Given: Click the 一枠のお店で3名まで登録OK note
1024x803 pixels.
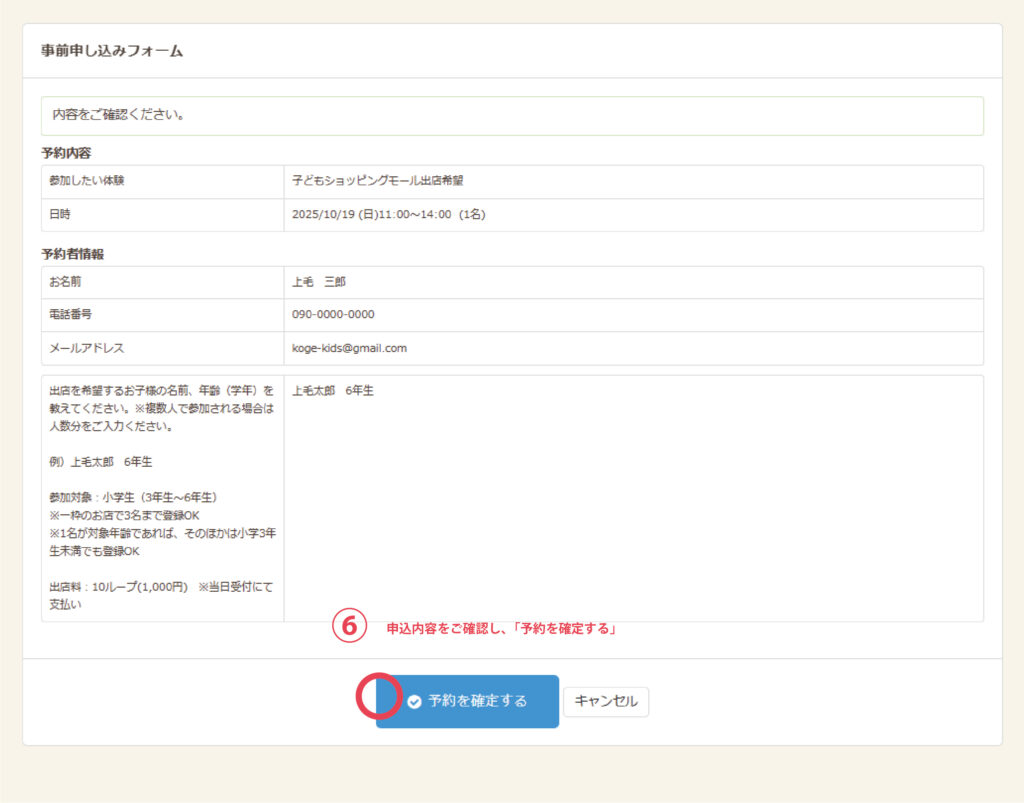Looking at the screenshot, I should coord(124,515).
